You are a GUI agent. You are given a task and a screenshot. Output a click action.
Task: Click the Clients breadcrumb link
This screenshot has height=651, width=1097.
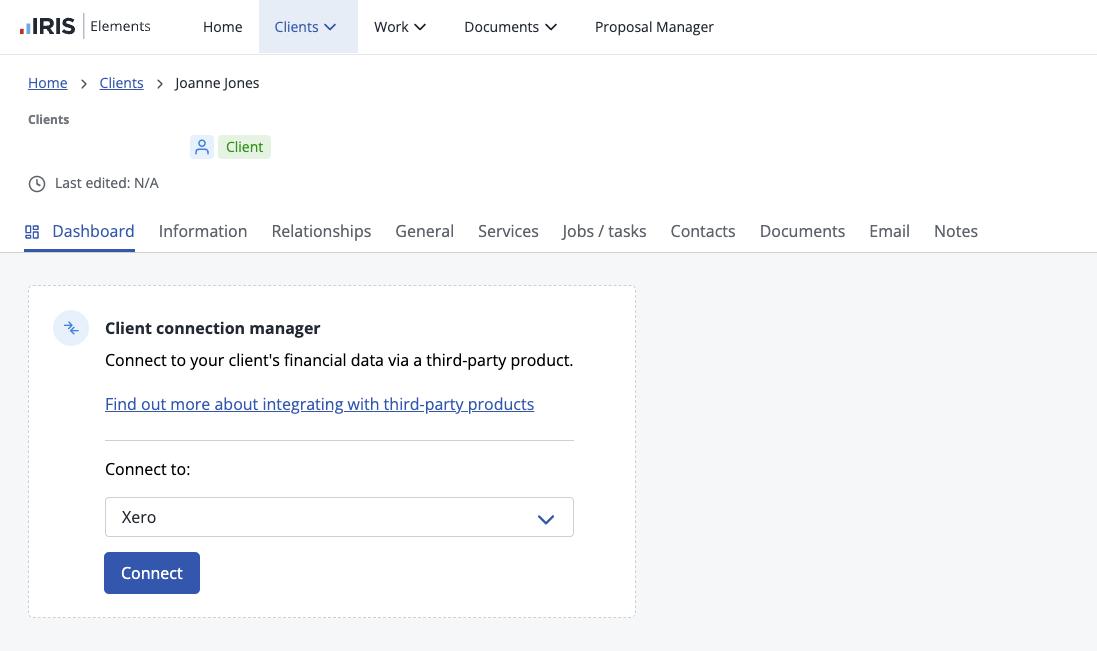click(121, 83)
